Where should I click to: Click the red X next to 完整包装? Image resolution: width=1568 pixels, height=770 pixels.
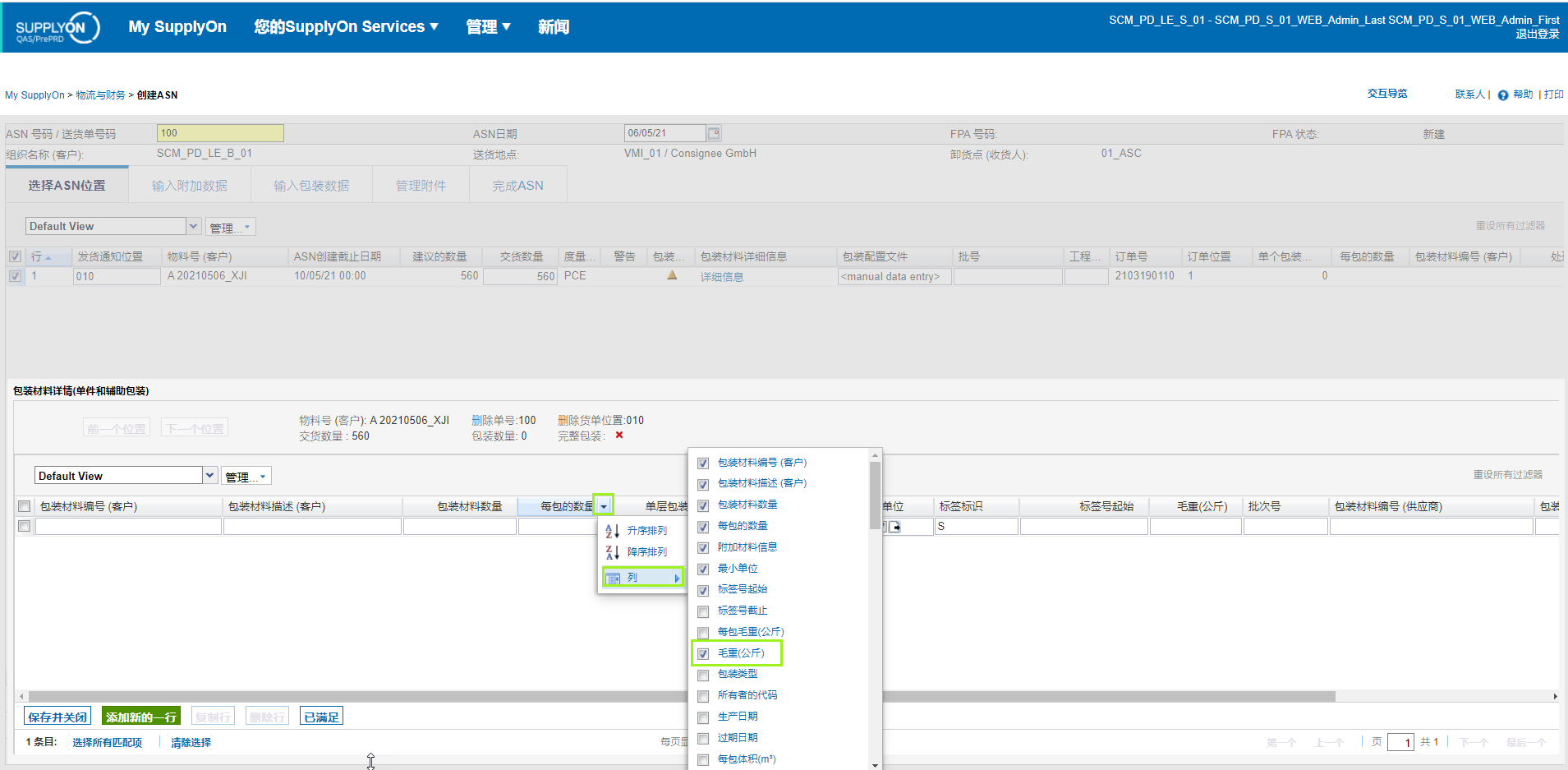pos(619,436)
